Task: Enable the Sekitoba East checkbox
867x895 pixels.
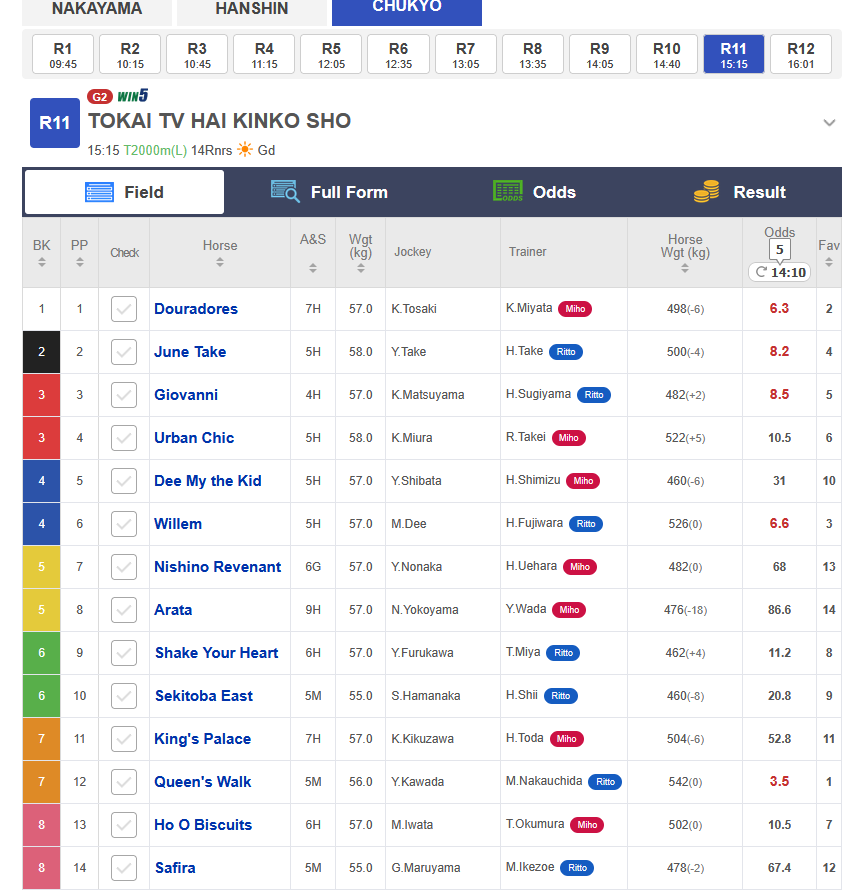Action: coord(124,696)
